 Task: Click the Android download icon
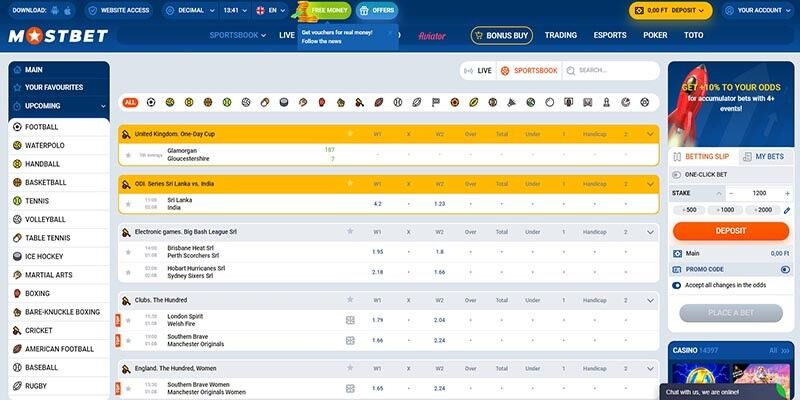click(56, 11)
